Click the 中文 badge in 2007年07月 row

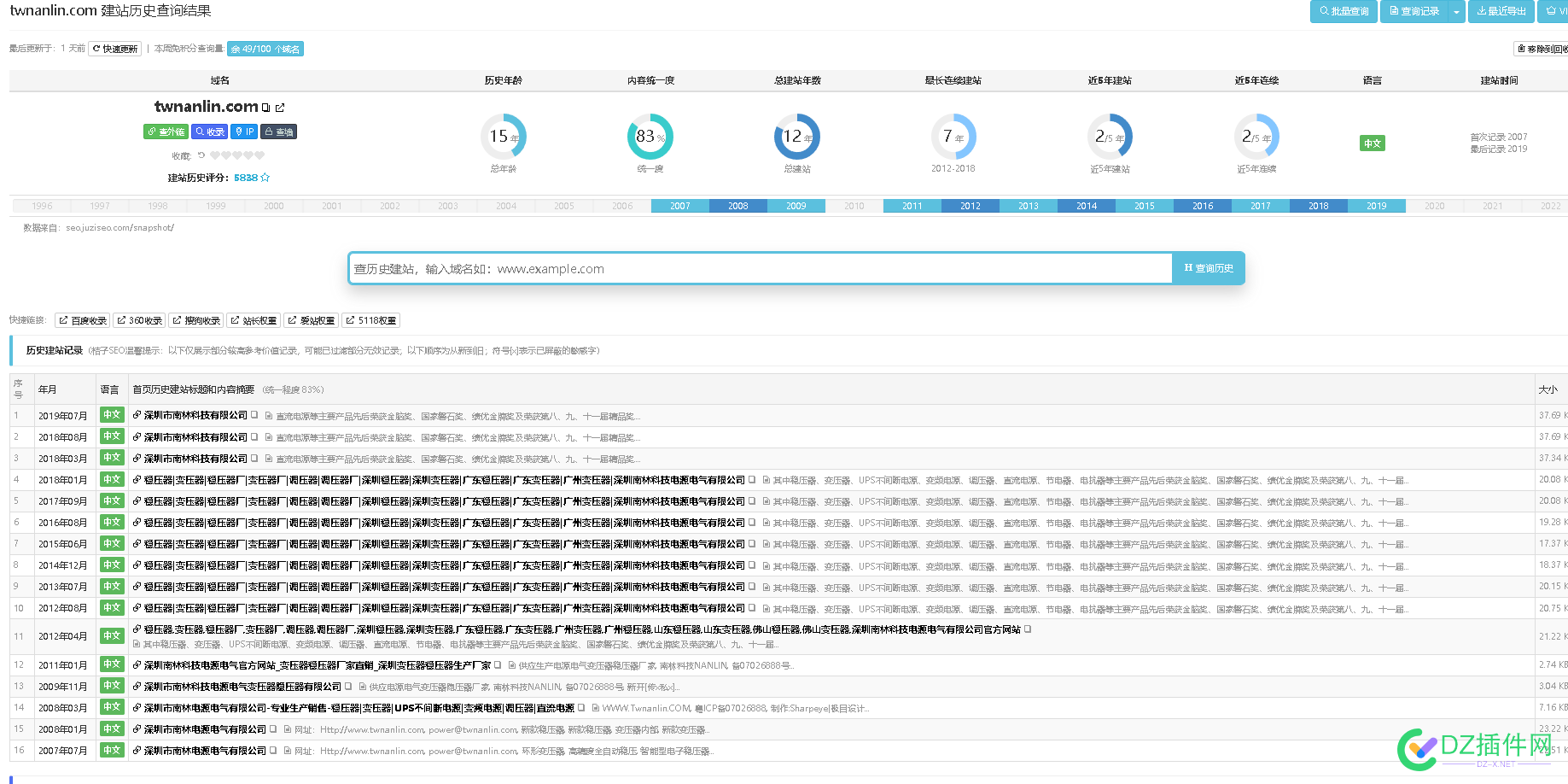tap(112, 750)
